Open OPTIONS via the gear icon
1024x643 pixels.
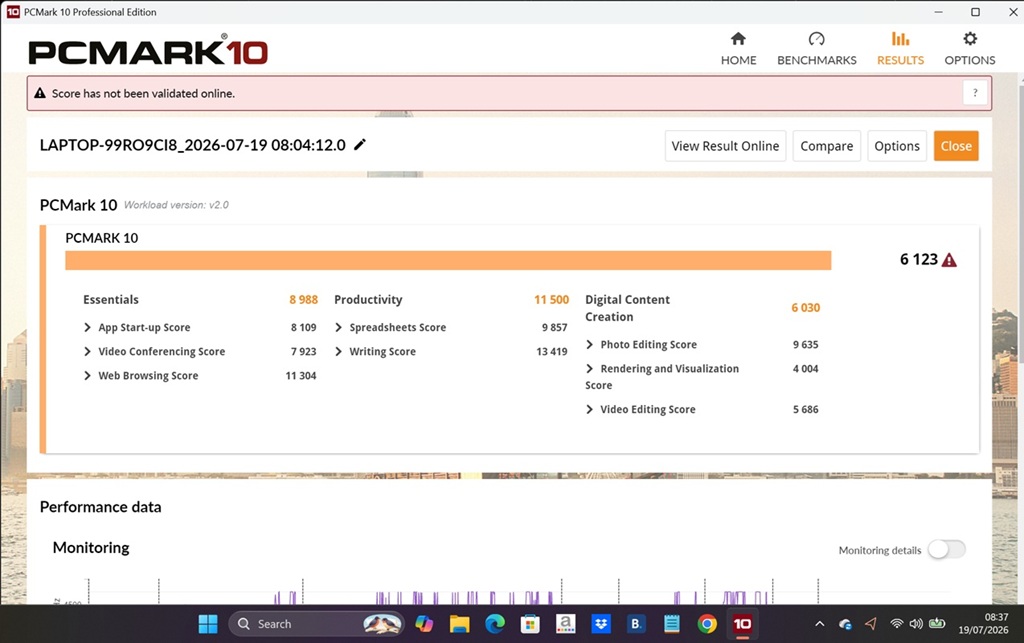(x=970, y=39)
